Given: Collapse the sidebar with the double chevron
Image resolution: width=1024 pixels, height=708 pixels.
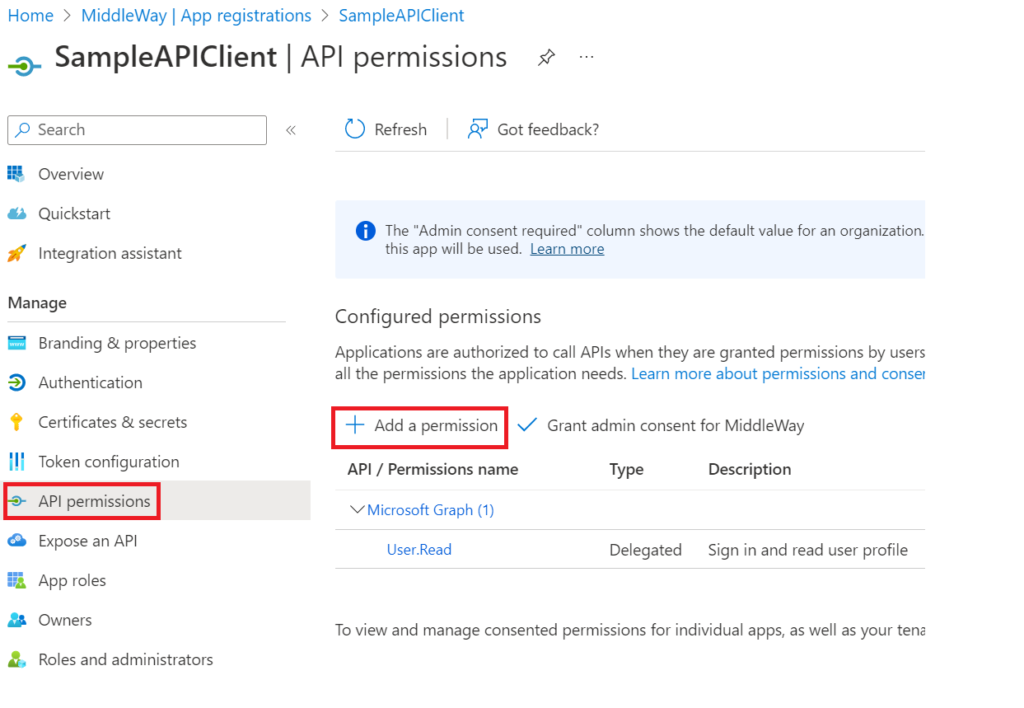Looking at the screenshot, I should tap(291, 130).
